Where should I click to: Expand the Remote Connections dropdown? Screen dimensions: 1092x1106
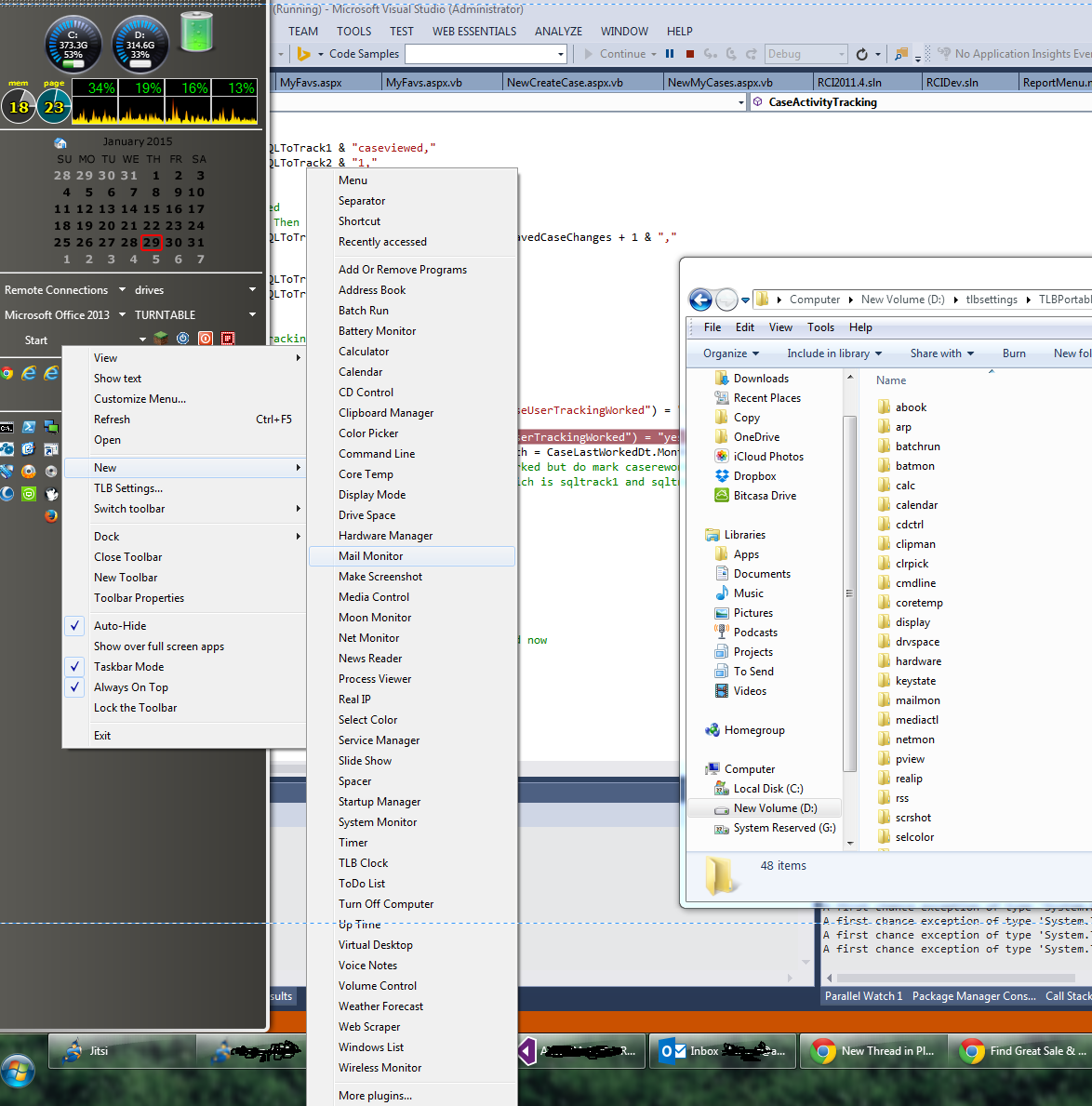tap(122, 290)
